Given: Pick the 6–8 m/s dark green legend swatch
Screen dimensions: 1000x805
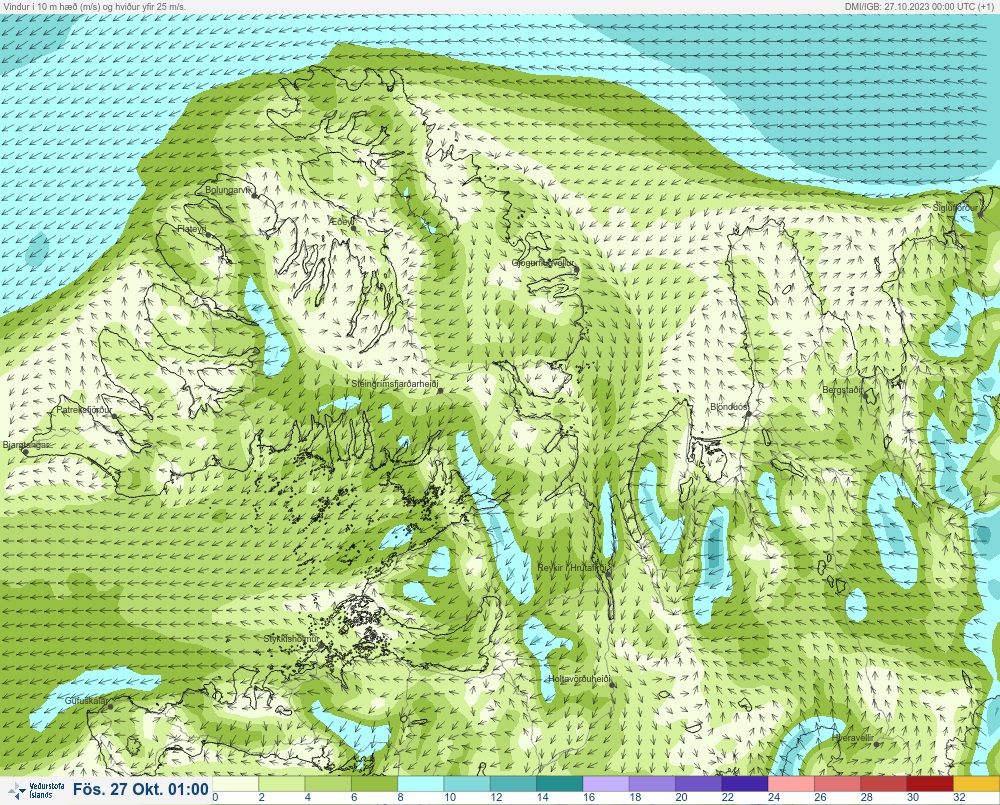Looking at the screenshot, I should [x=374, y=783].
